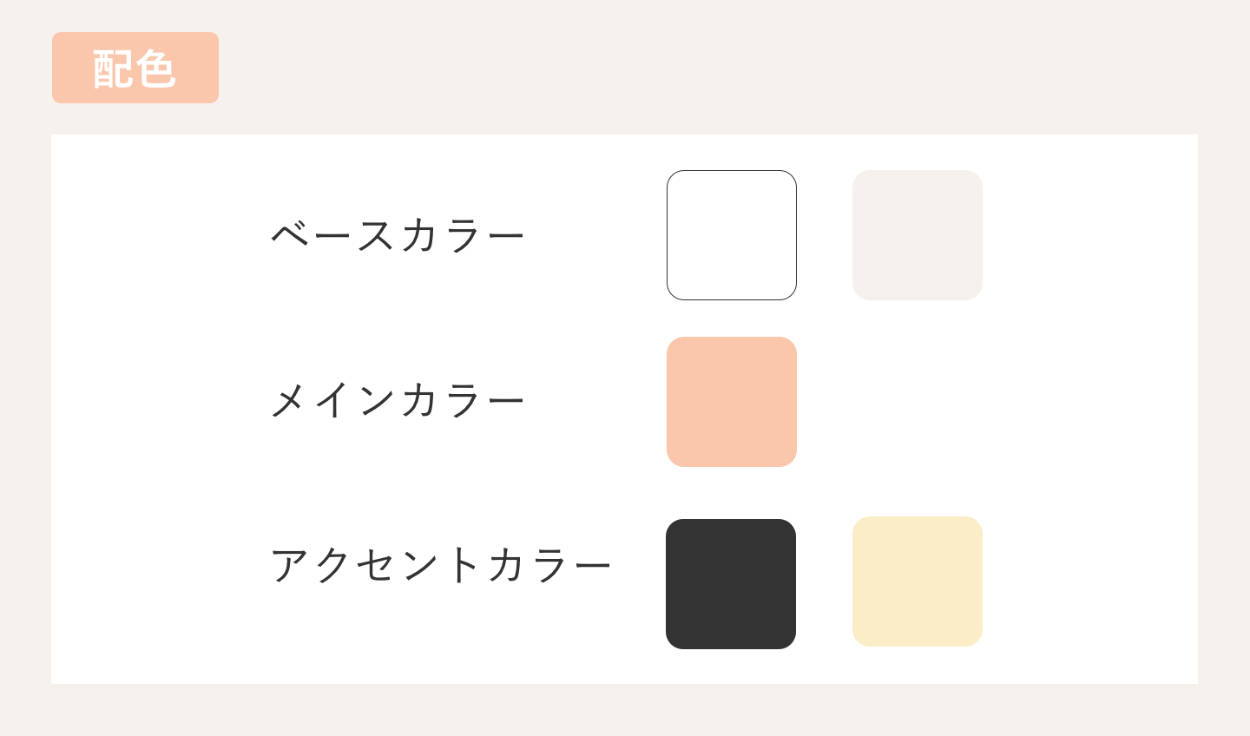Click the 配色 header badge

[x=135, y=68]
